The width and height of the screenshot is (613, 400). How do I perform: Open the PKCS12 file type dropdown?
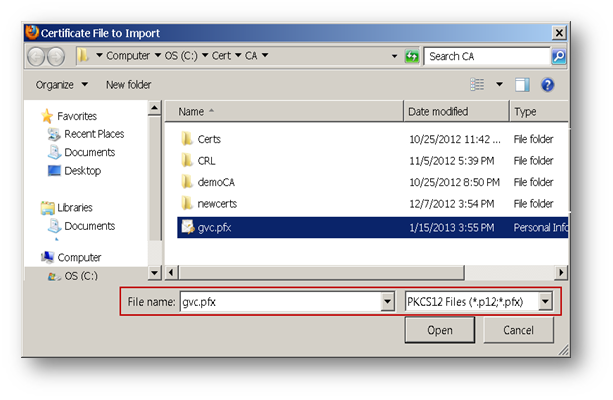pos(545,301)
